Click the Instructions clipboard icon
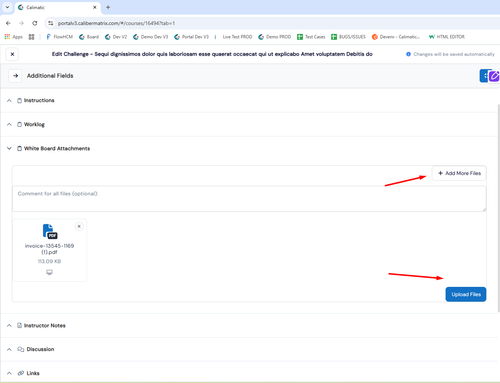Viewport: 500px width, 383px height. [19, 100]
